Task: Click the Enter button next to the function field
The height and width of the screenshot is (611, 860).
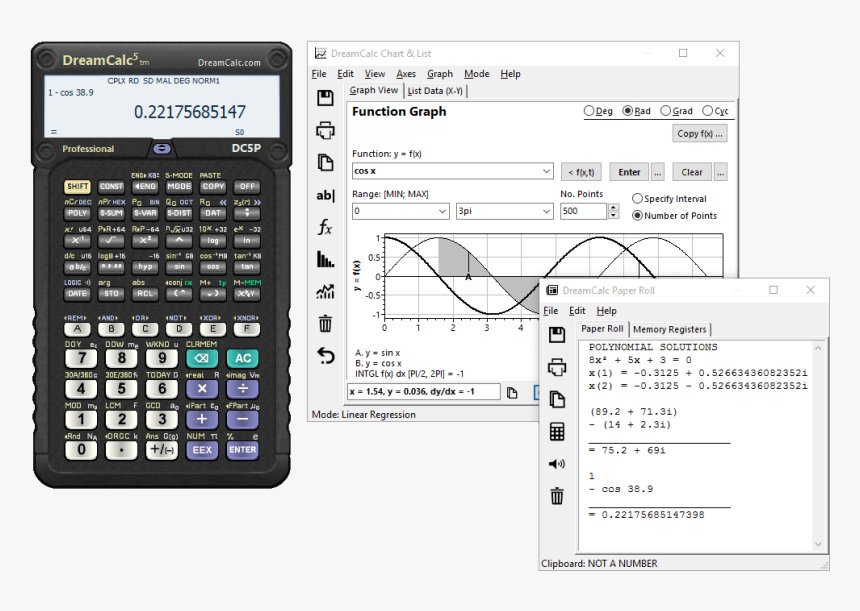Action: (629, 171)
